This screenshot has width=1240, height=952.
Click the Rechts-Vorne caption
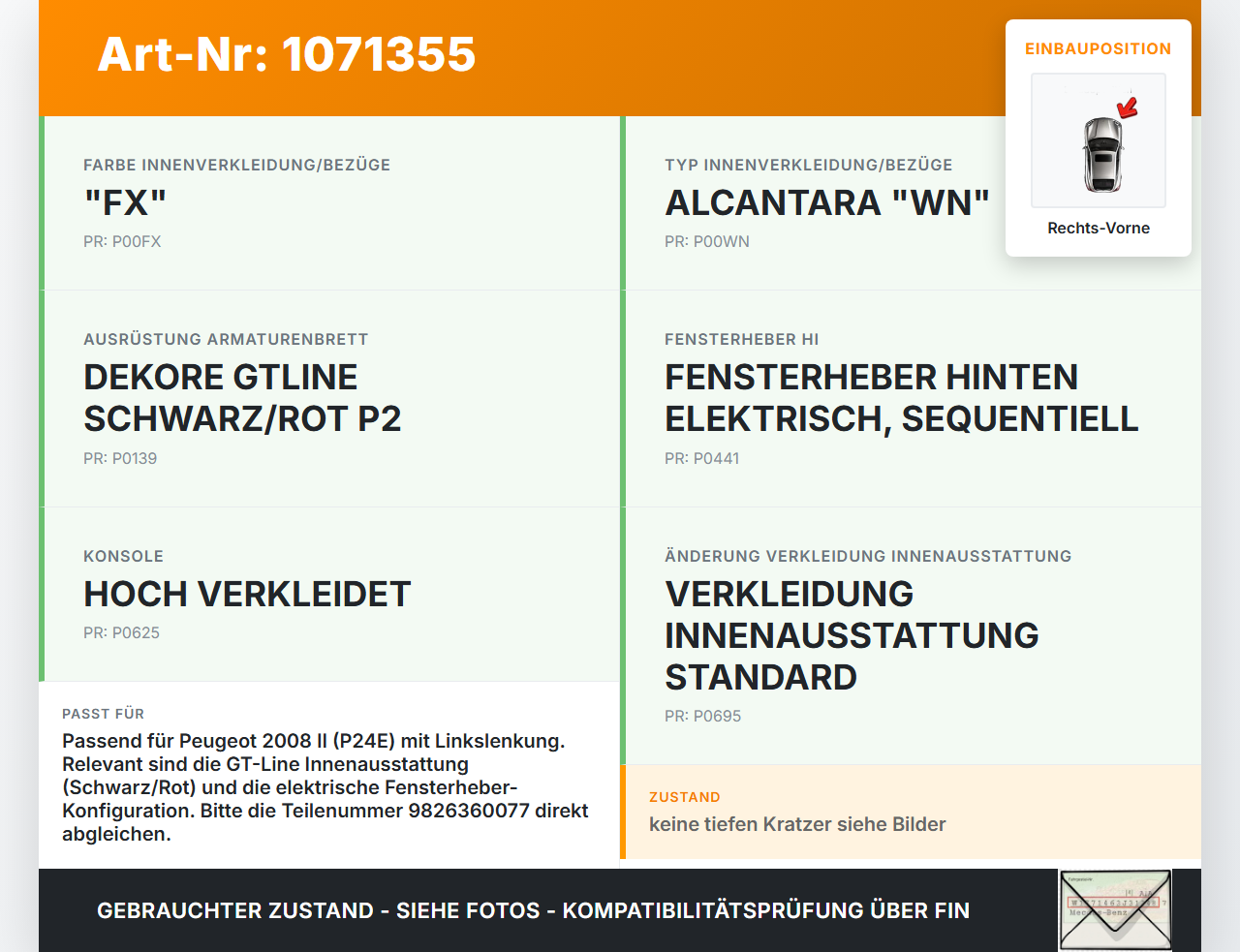pos(1099,228)
